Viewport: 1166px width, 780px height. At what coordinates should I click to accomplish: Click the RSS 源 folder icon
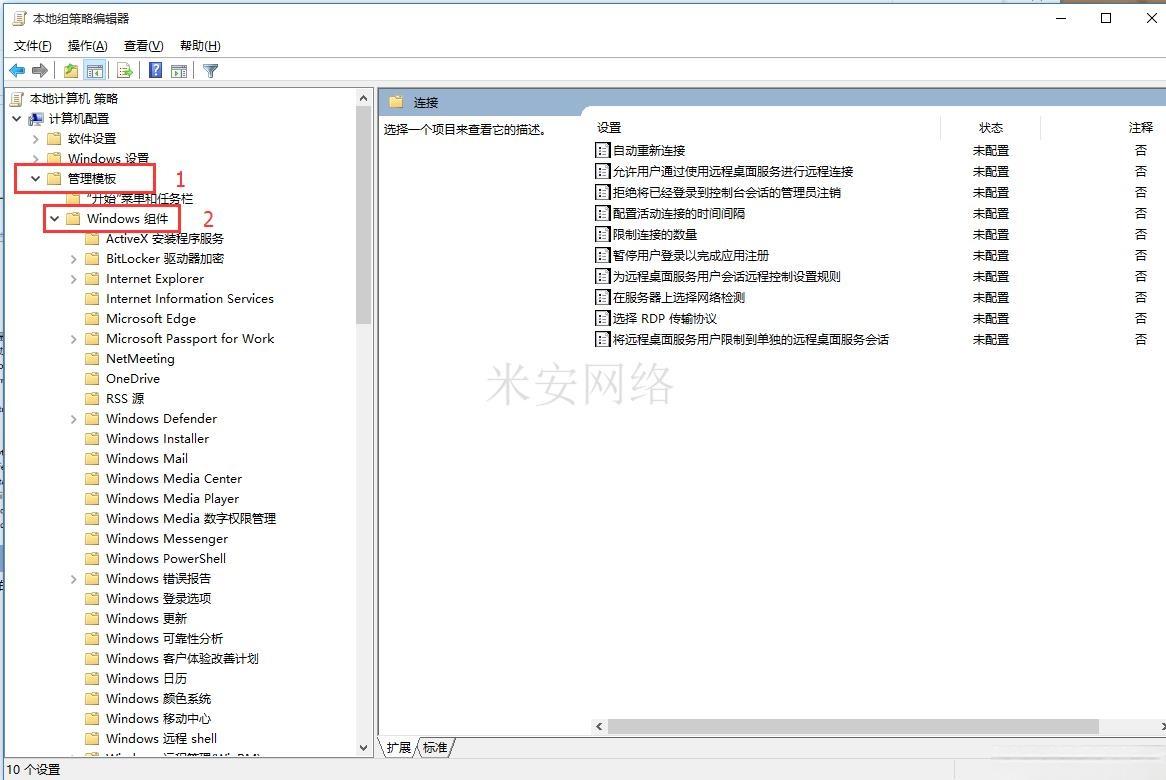coord(92,399)
